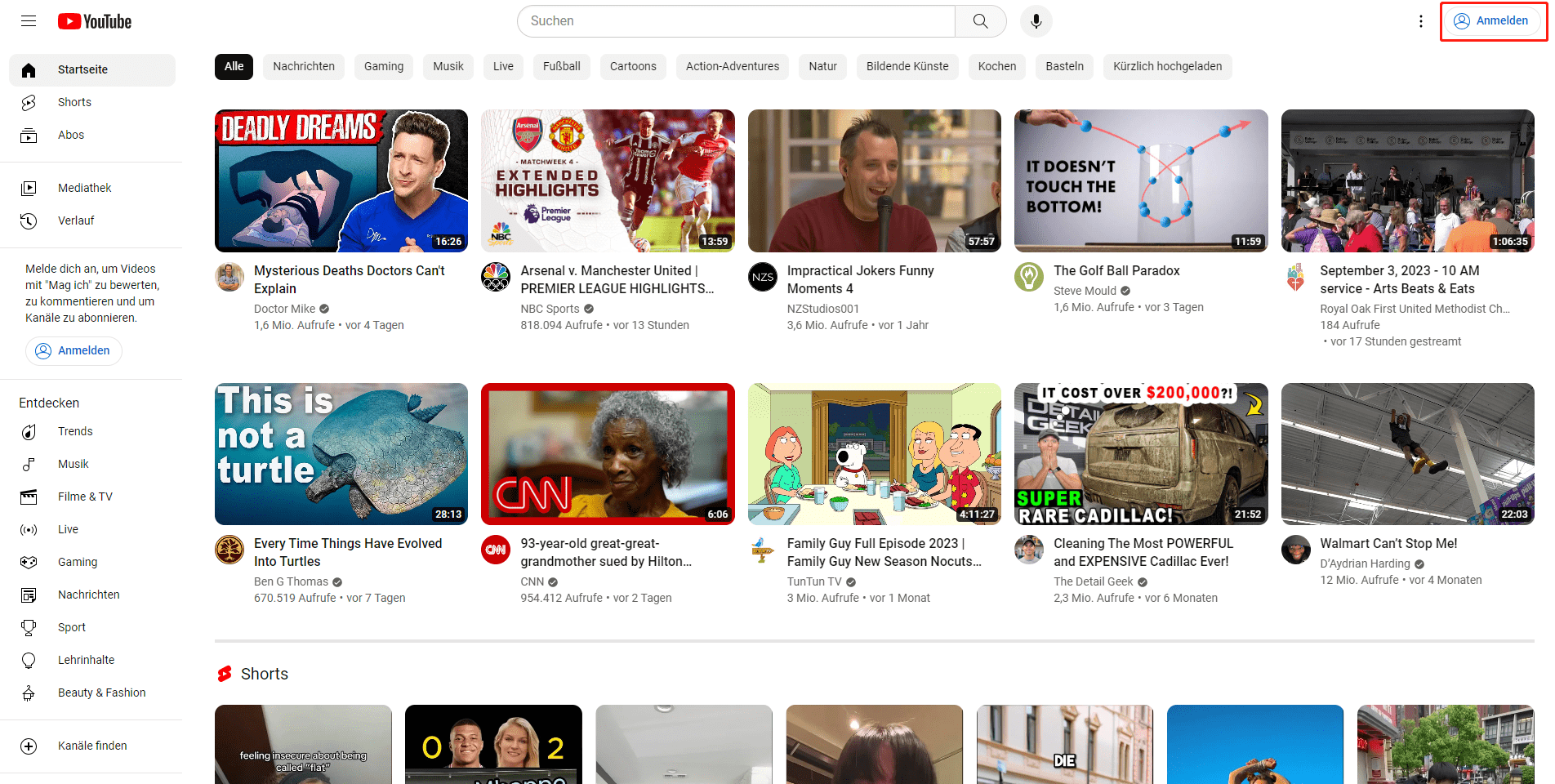
Task: Select the Kochen filter chip
Action: pyautogui.click(x=997, y=66)
